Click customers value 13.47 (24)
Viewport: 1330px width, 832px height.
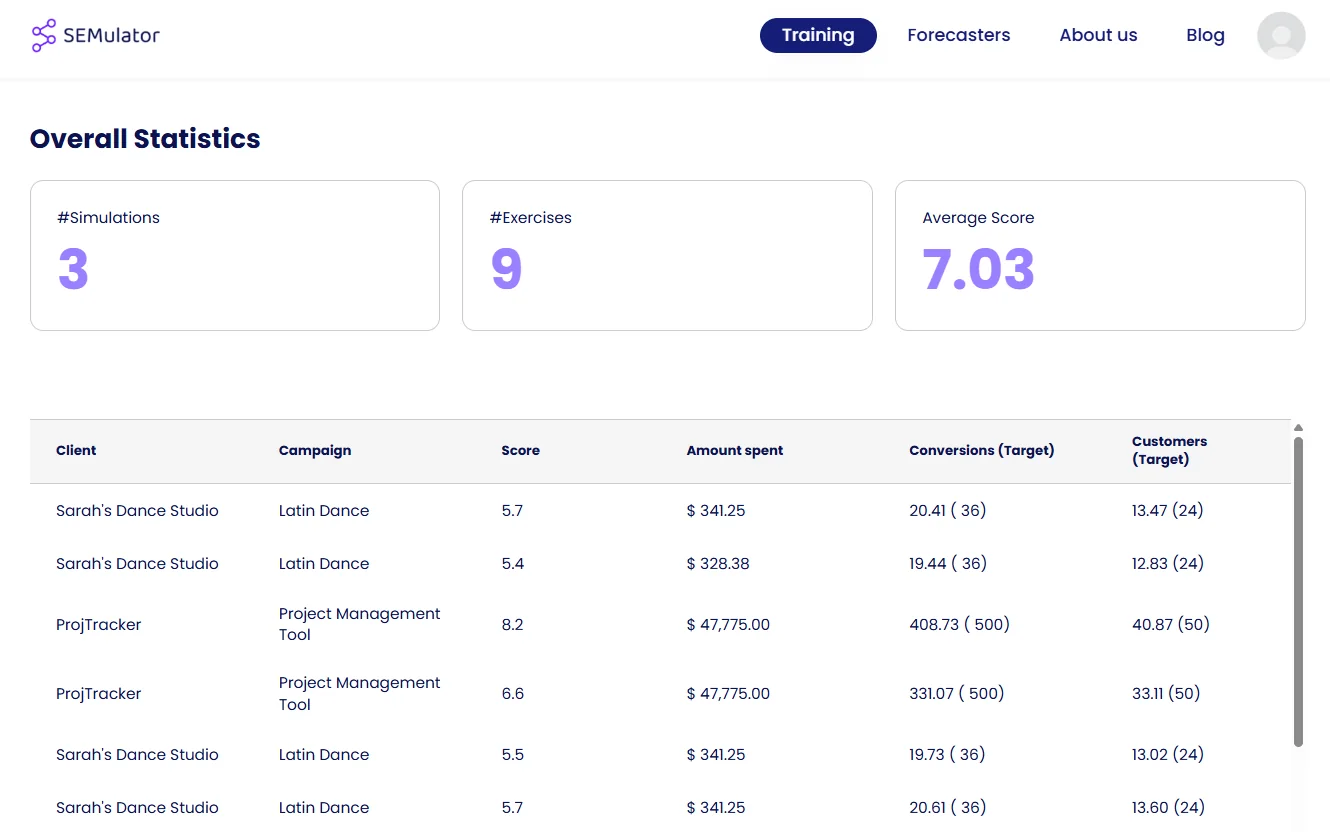coord(1168,511)
